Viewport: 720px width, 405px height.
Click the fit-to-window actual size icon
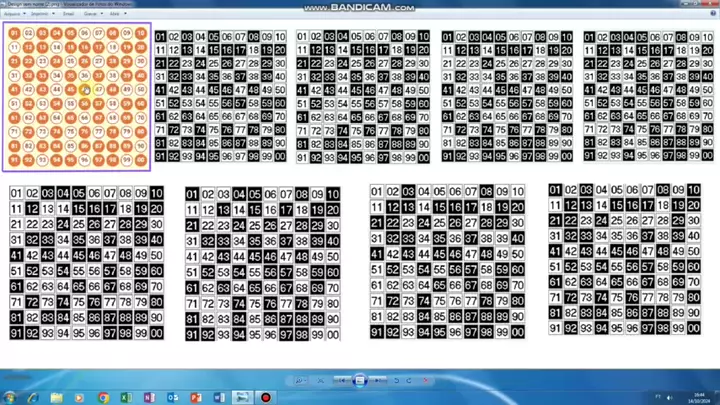tap(320, 381)
